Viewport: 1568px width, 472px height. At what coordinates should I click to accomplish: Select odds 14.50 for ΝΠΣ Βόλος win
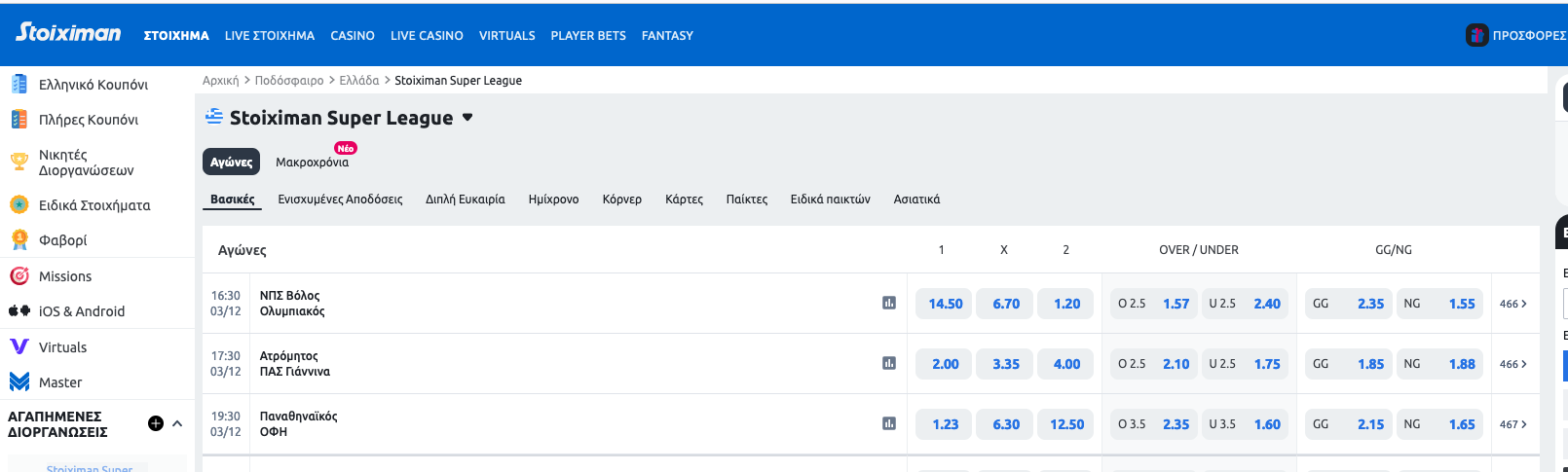tap(945, 304)
